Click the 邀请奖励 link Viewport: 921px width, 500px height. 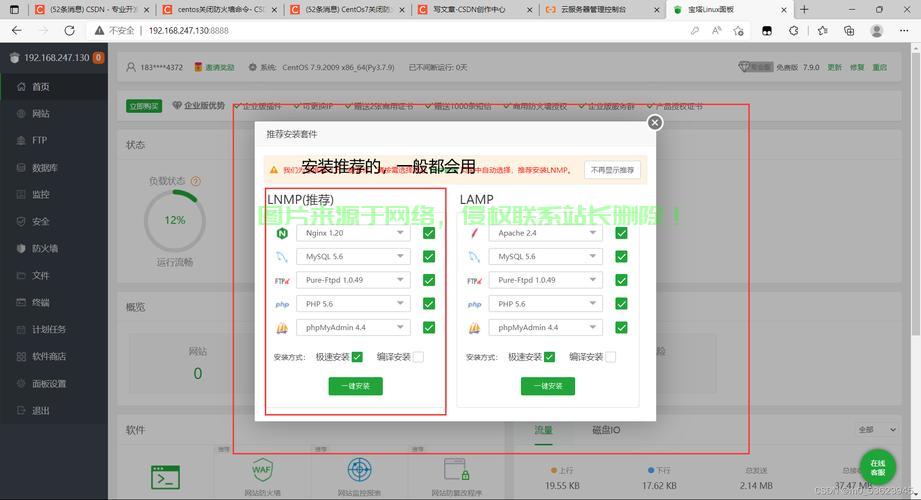coord(220,68)
